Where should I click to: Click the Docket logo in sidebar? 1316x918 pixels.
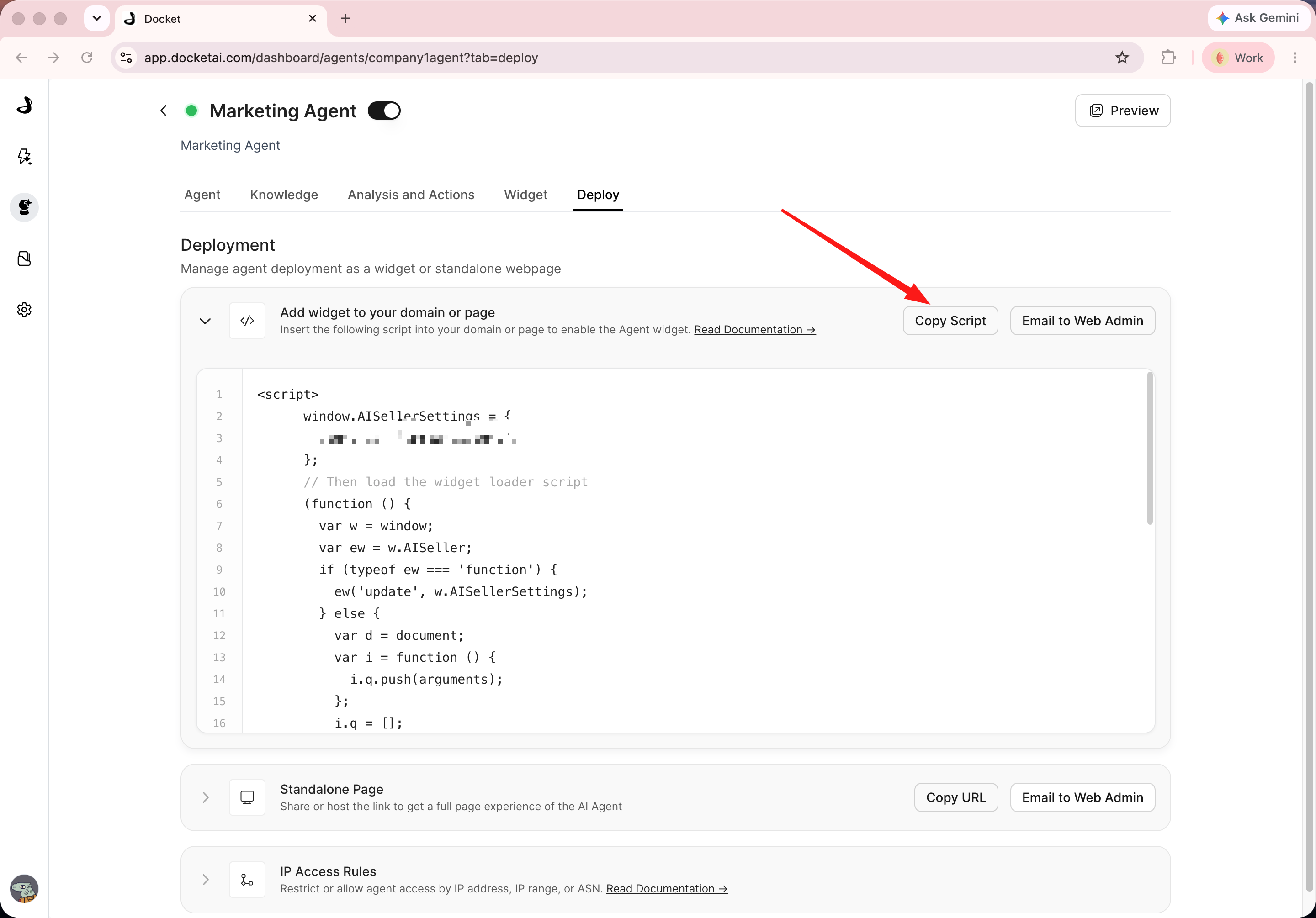pyautogui.click(x=24, y=105)
